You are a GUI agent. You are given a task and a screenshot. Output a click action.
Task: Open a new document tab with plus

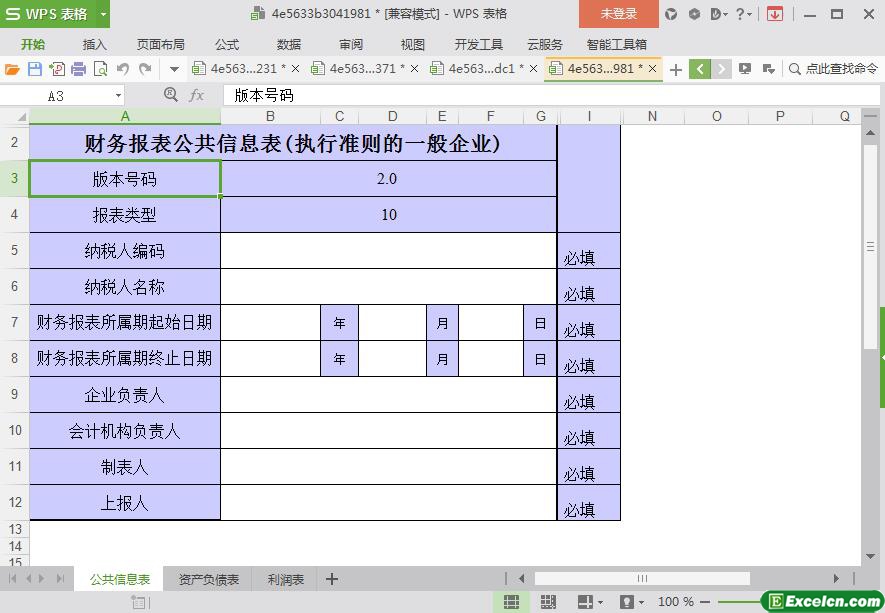tap(676, 69)
